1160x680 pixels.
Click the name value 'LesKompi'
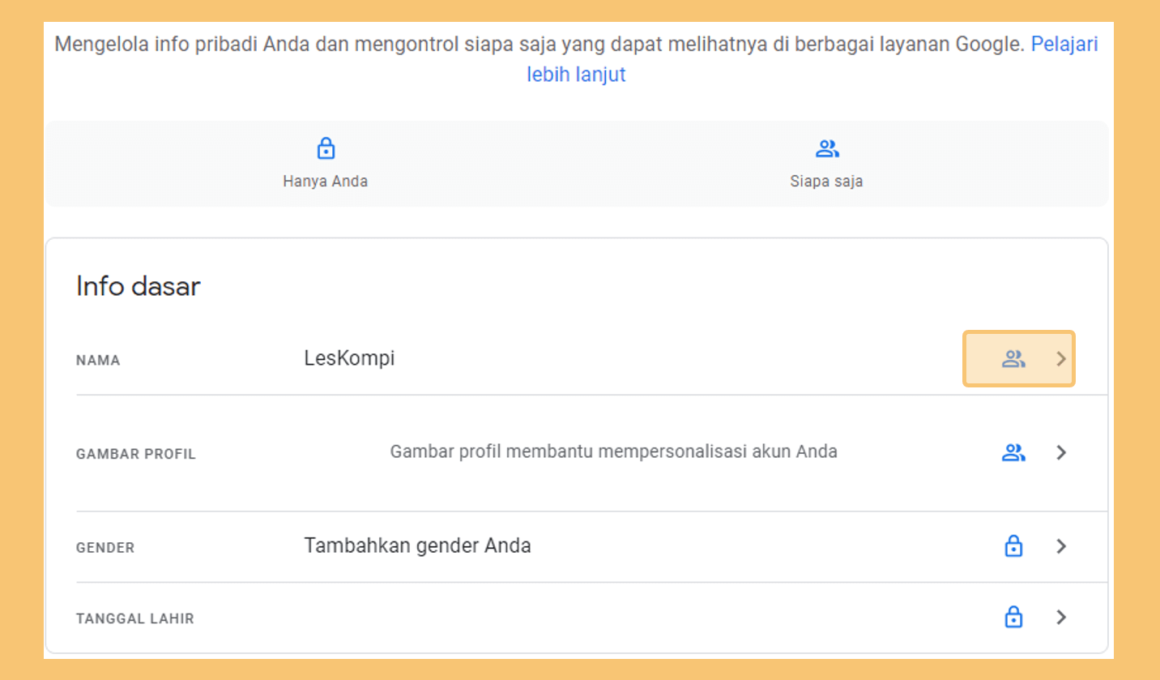[349, 358]
